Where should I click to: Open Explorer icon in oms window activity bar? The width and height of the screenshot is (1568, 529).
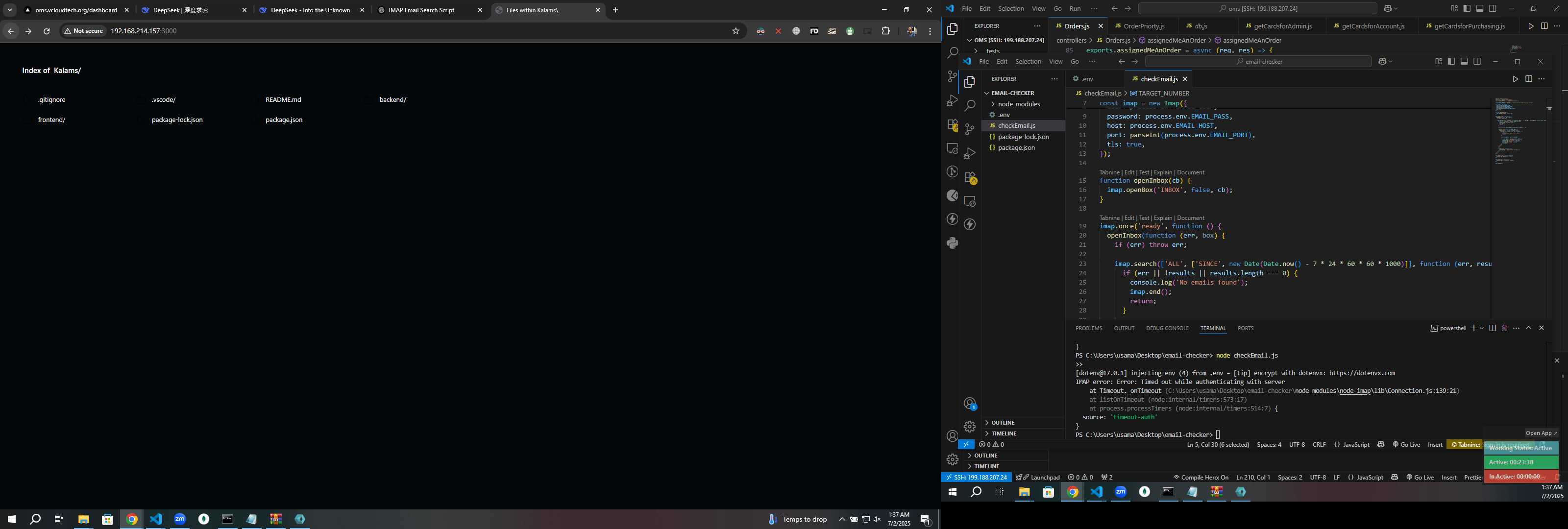point(953,29)
